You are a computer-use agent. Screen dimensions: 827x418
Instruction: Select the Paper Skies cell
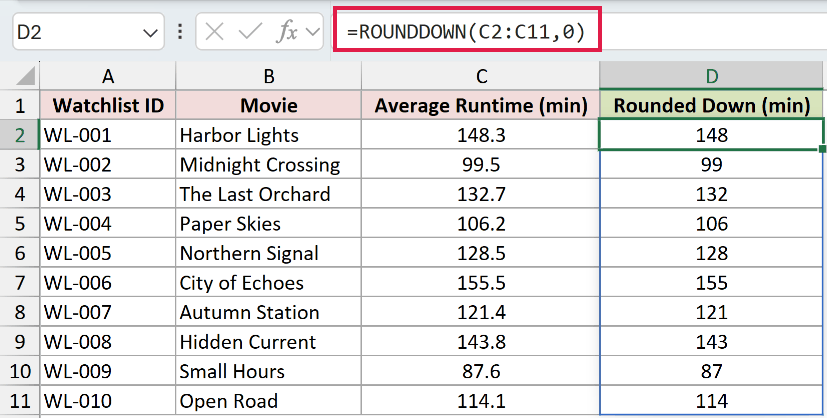[x=268, y=223]
